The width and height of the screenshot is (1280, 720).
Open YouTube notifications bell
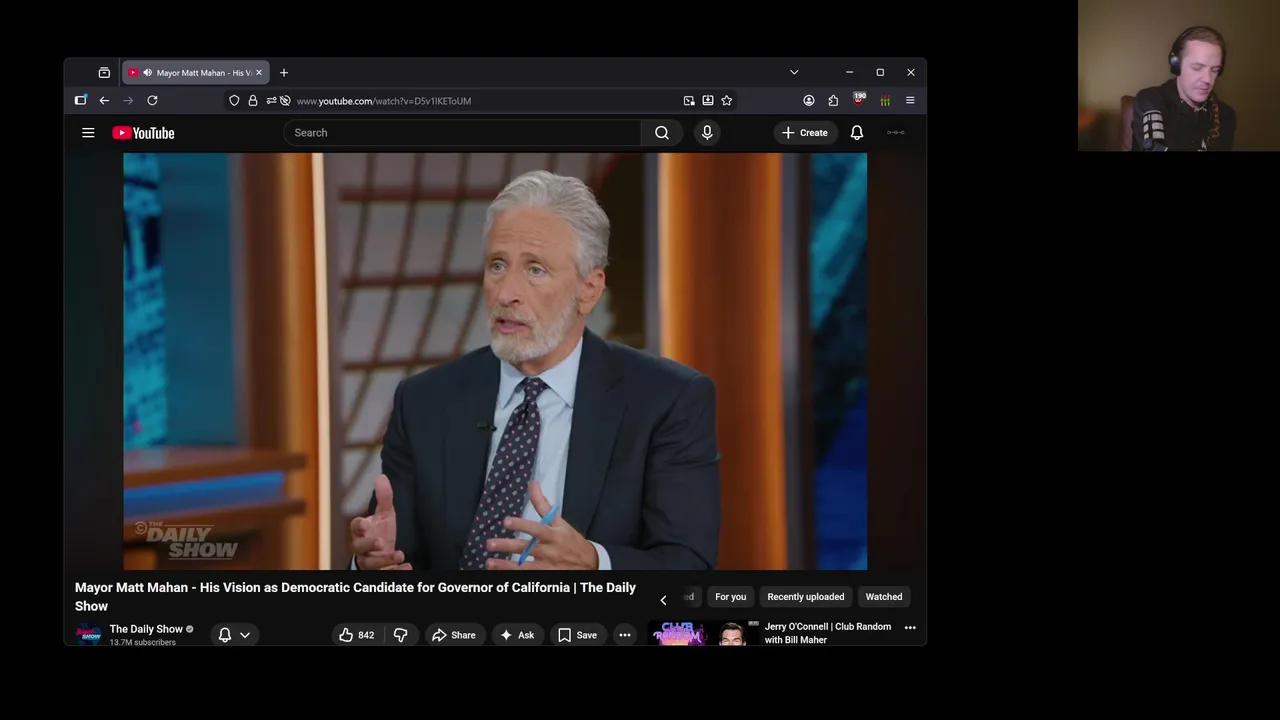coord(857,133)
